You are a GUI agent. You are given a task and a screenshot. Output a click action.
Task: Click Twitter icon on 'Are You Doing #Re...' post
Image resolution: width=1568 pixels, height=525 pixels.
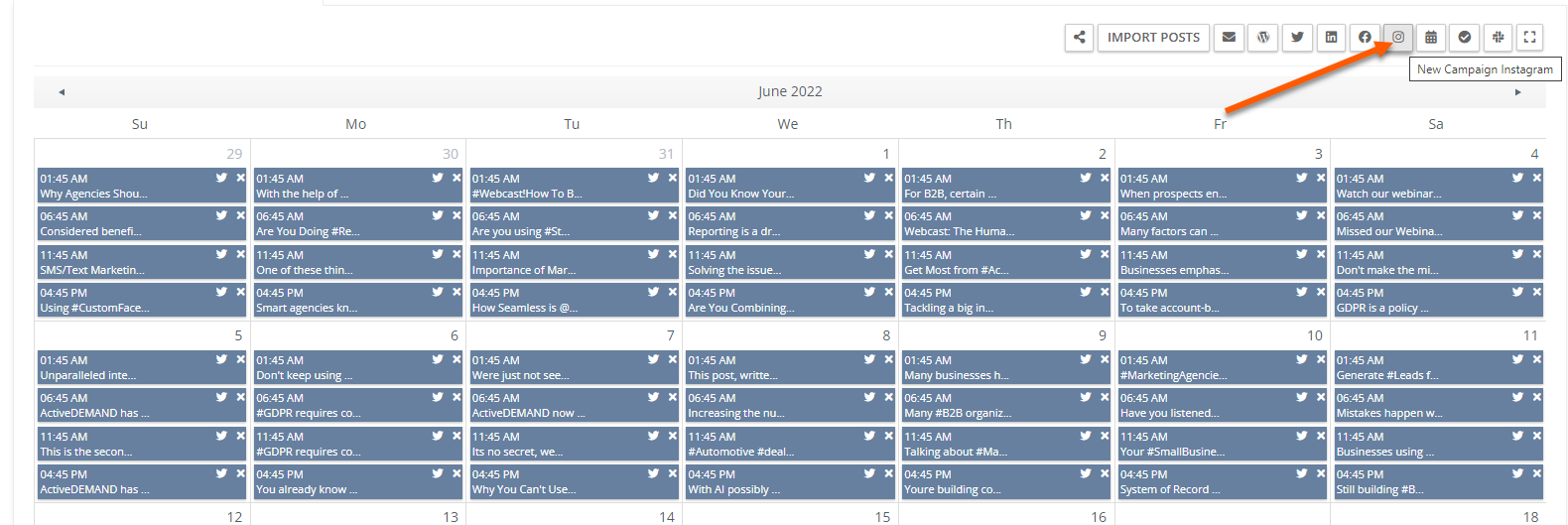coord(439,215)
